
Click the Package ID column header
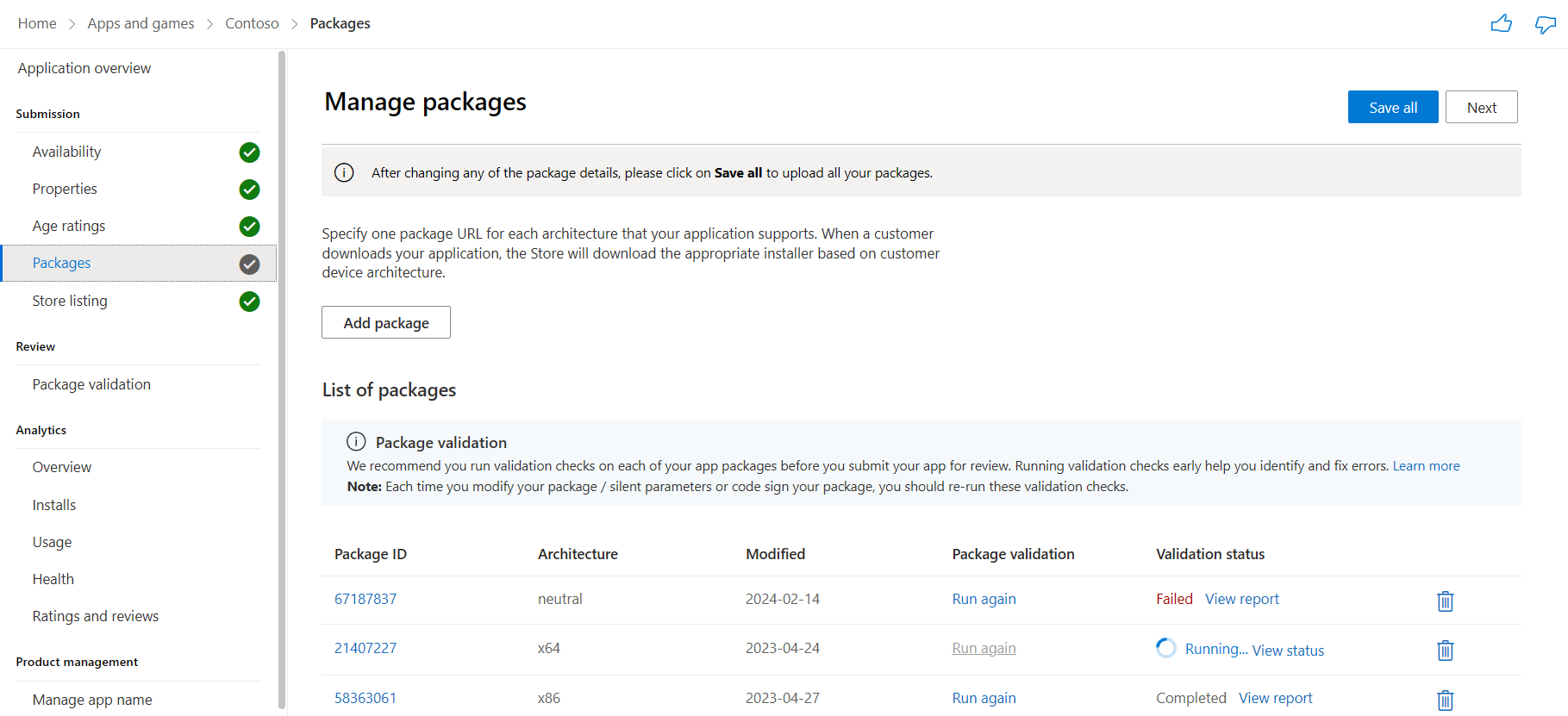[x=371, y=554]
